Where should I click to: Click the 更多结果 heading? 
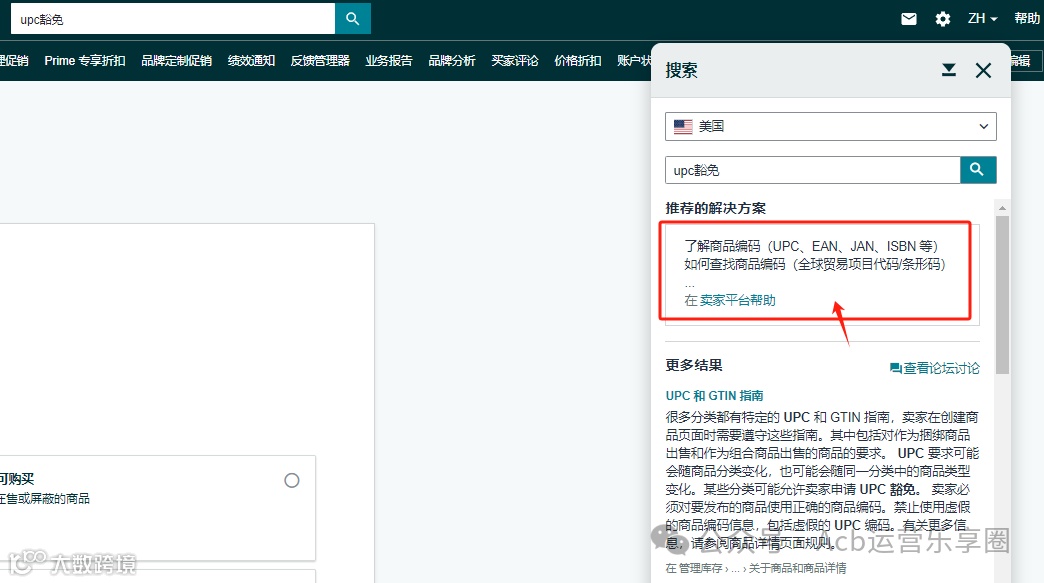pyautogui.click(x=694, y=365)
